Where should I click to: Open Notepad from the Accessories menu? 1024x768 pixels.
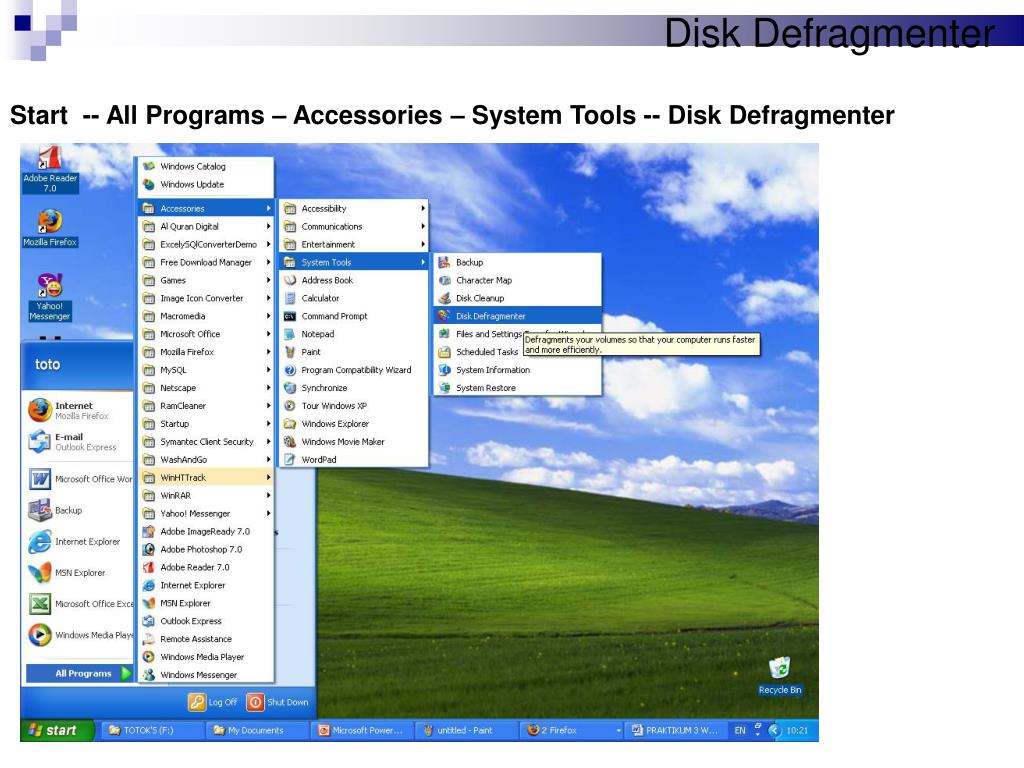(x=354, y=334)
